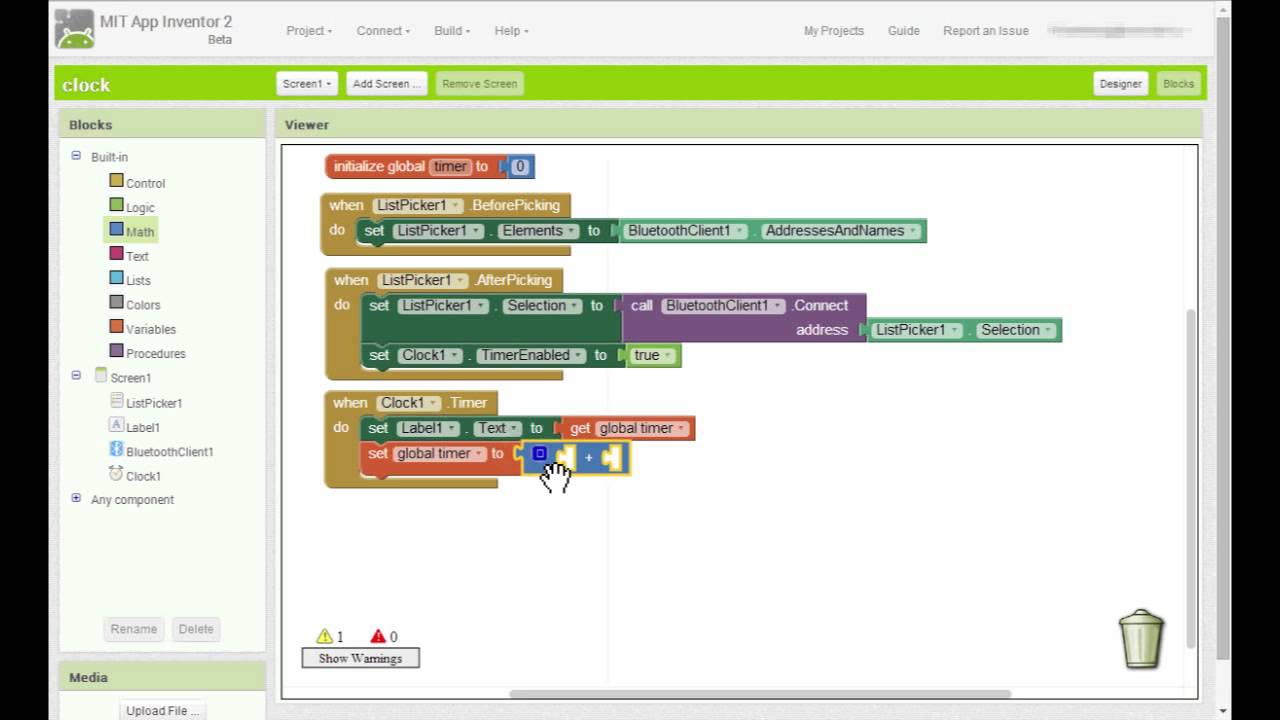Viewport: 1280px width, 720px height.
Task: Click the Clock1 alarm clock icon in the tree
Action: point(117,474)
